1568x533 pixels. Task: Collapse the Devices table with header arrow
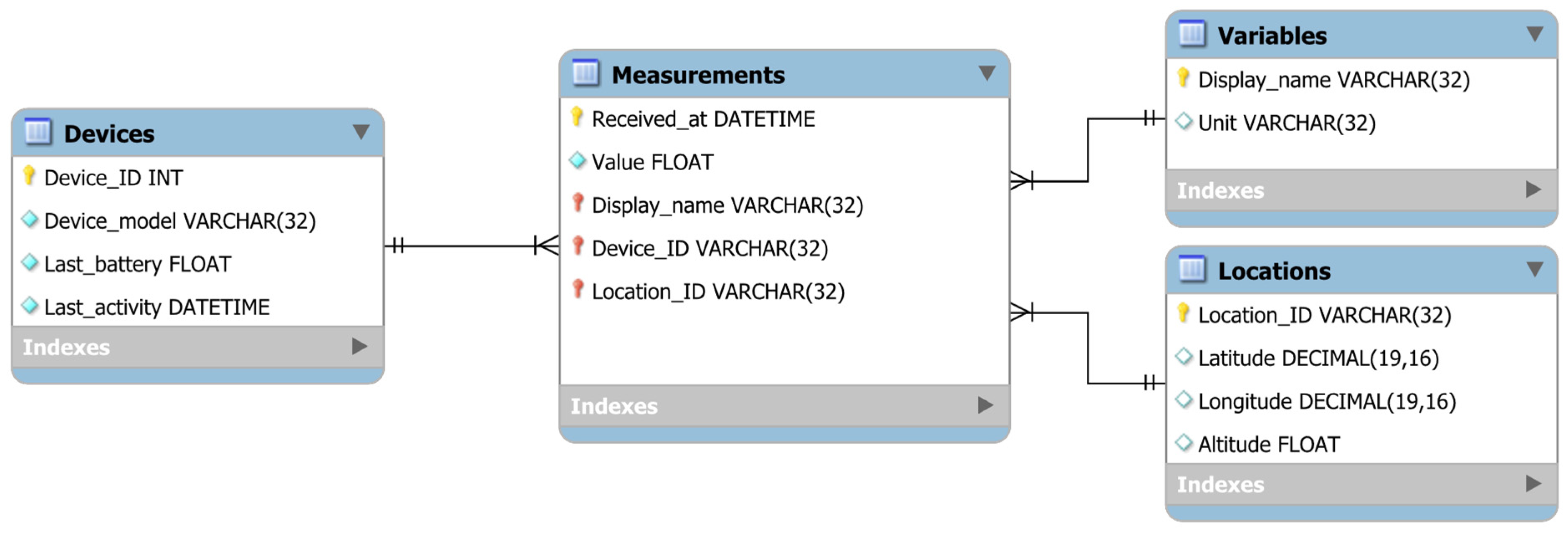[x=361, y=132]
